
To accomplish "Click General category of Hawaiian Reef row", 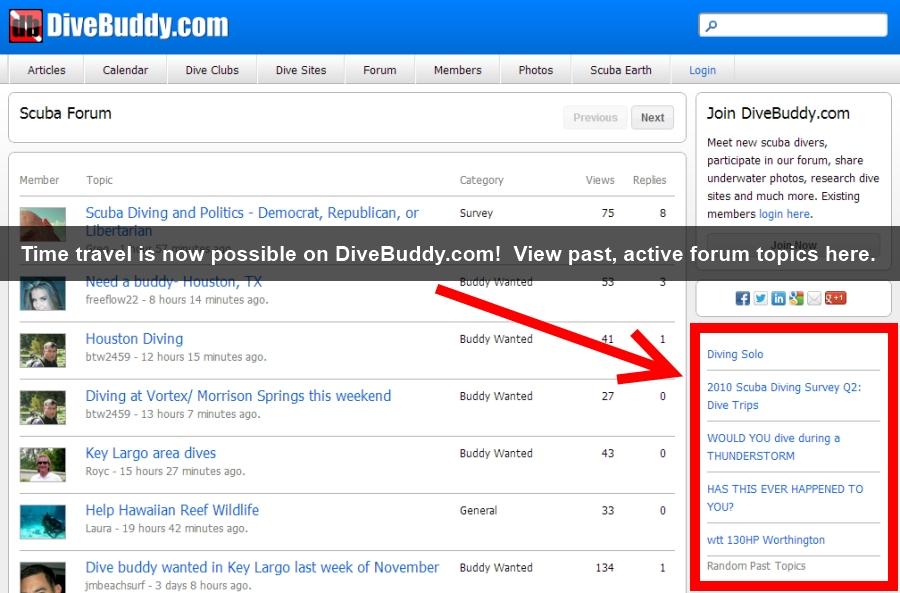I will [478, 510].
